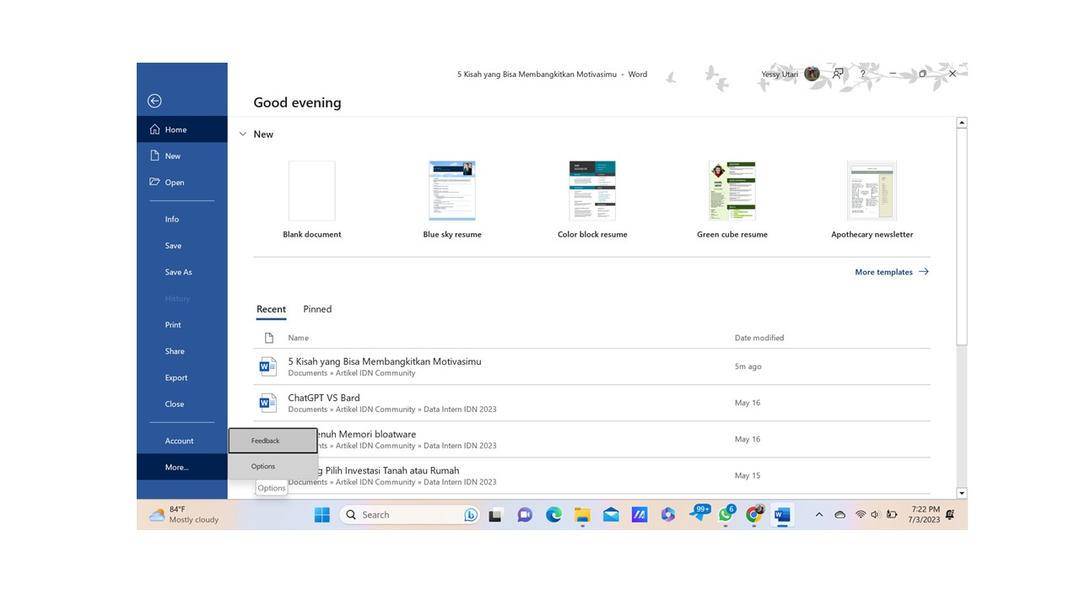Click the taskbar Search box

[409, 515]
